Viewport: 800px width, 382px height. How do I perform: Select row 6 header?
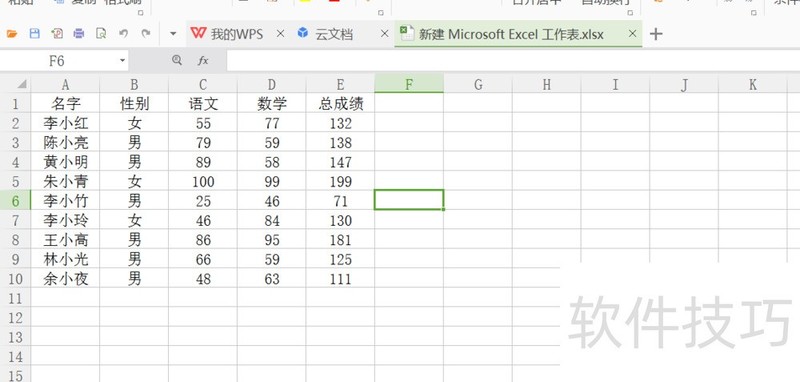15,201
